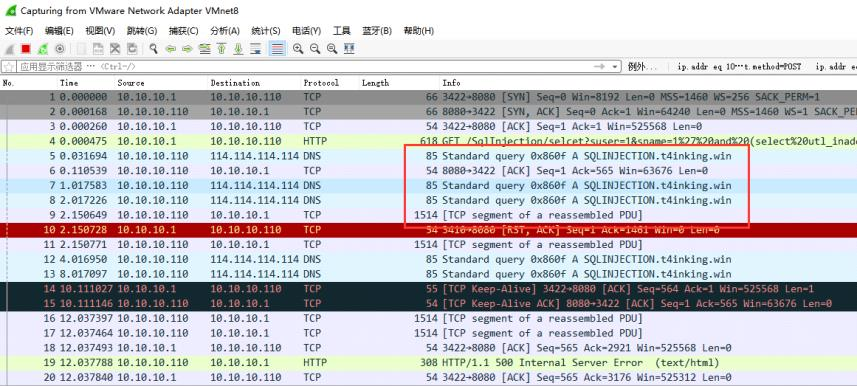This screenshot has width=857, height=386.
Task: Select packet 6 at time 0.110539
Action: pyautogui.click(x=428, y=171)
